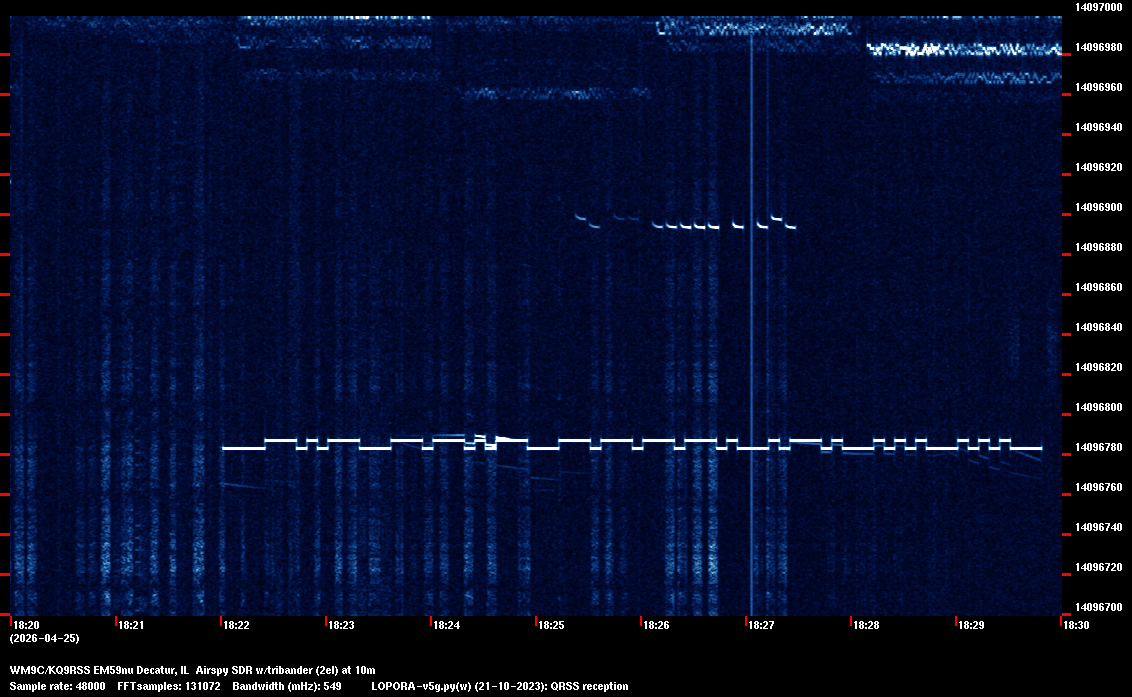The height and width of the screenshot is (697, 1132).
Task: Click the 14096880 frequency label
Action: [x=1098, y=247]
